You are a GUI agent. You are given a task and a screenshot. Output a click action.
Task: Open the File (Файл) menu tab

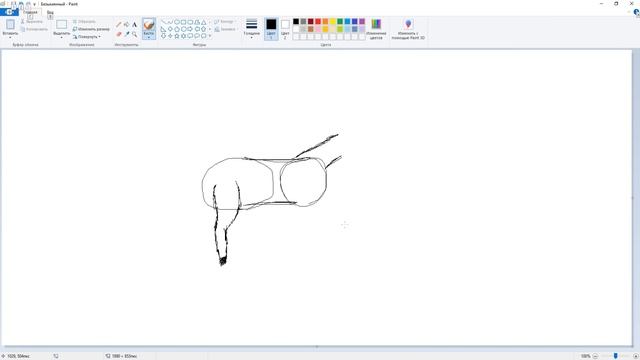click(9, 12)
